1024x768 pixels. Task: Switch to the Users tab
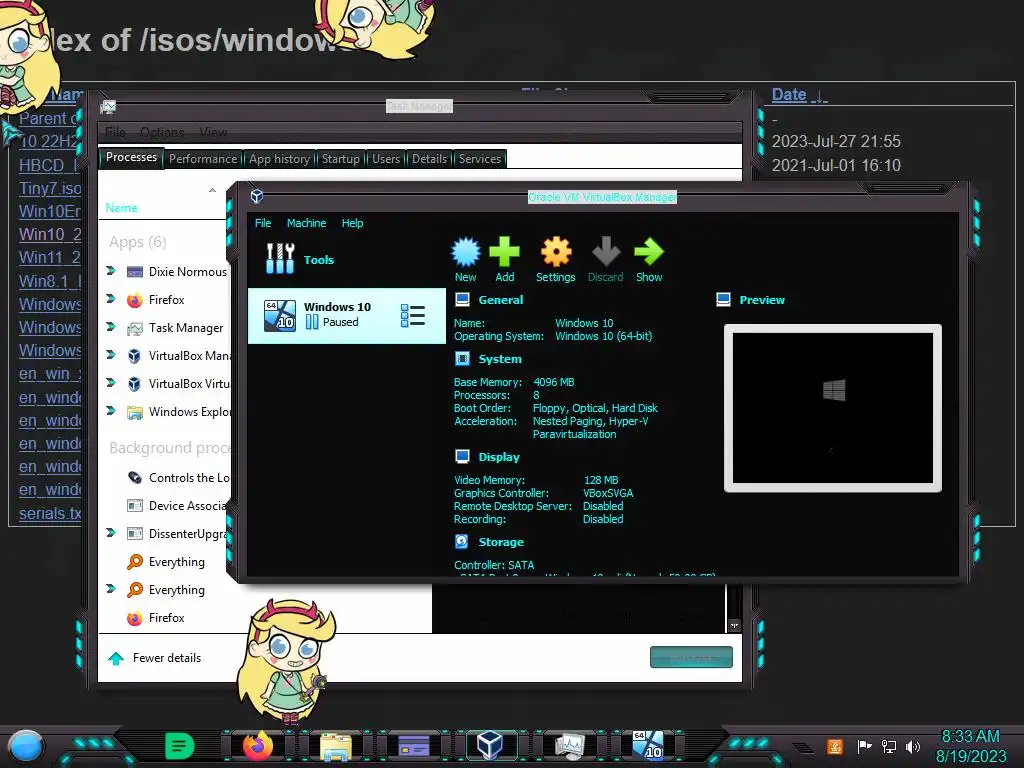386,159
